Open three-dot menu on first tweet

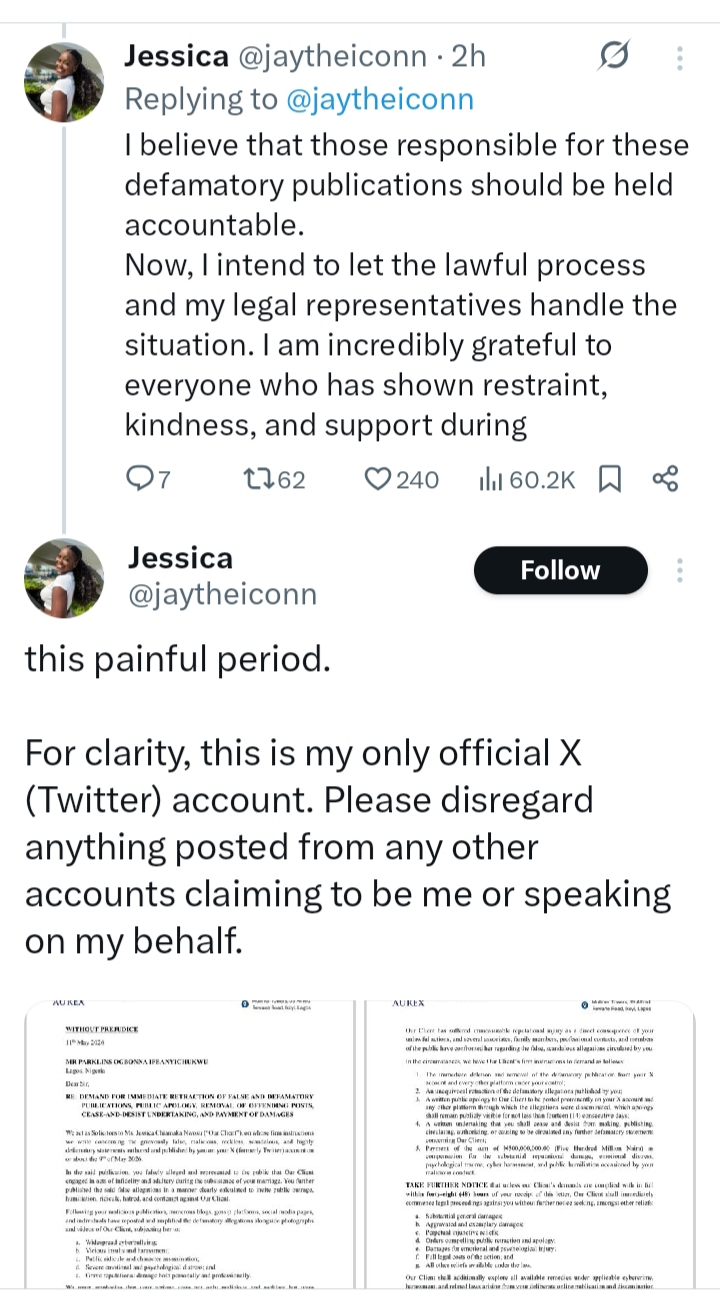[680, 57]
